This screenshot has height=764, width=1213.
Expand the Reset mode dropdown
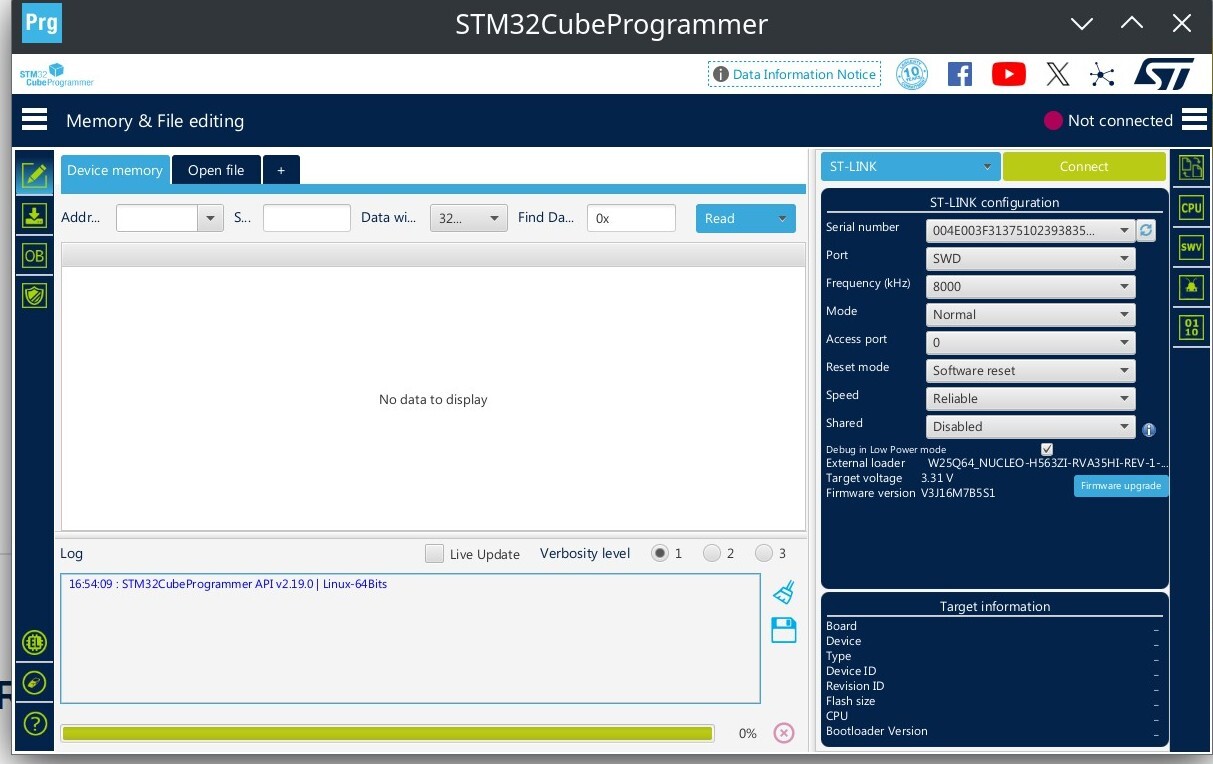pos(1029,370)
